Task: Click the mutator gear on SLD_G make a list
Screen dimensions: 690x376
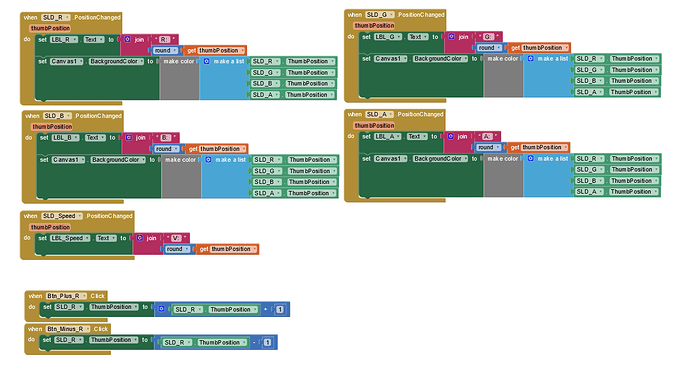Action: [531, 59]
